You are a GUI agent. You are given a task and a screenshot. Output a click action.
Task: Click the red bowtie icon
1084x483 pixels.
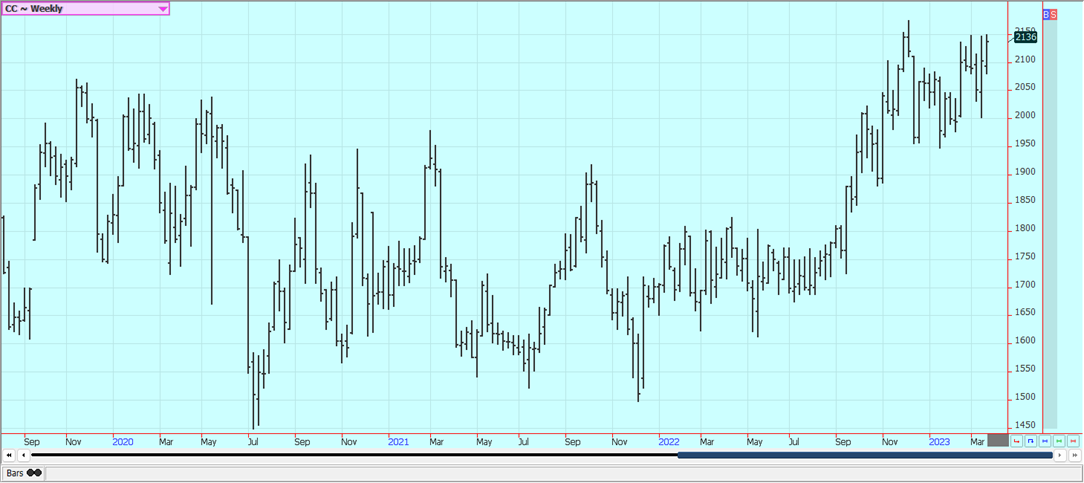coord(1073,441)
